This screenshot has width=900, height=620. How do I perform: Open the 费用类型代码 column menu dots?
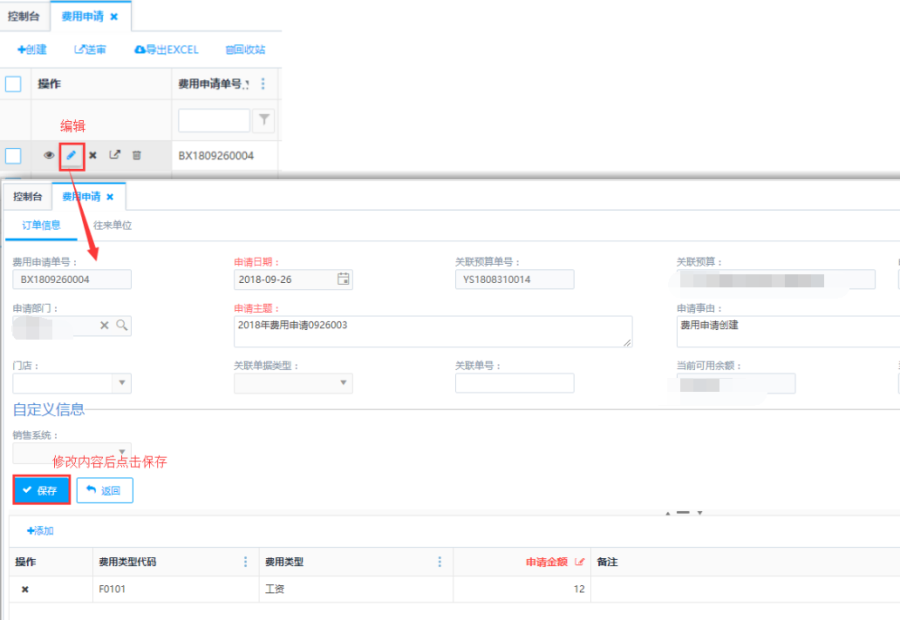click(x=246, y=562)
